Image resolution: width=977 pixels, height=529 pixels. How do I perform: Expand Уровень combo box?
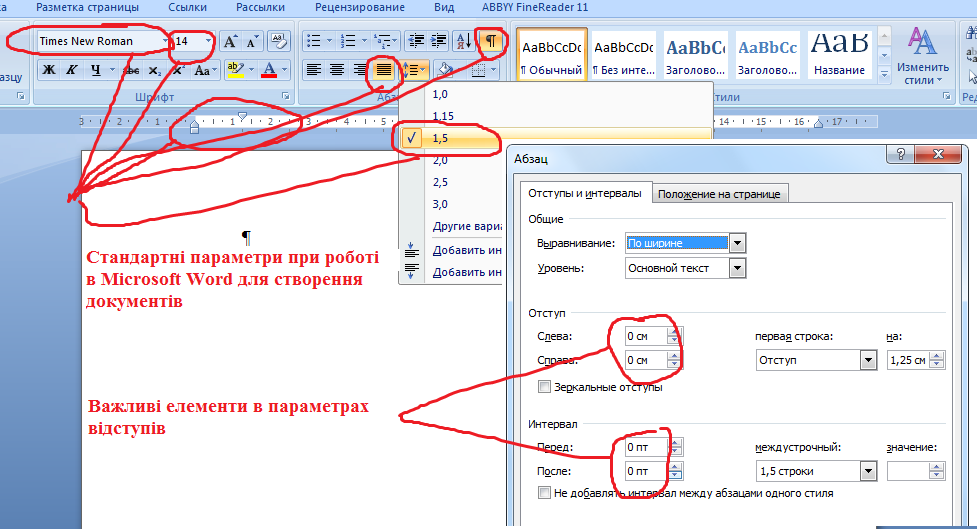(737, 269)
